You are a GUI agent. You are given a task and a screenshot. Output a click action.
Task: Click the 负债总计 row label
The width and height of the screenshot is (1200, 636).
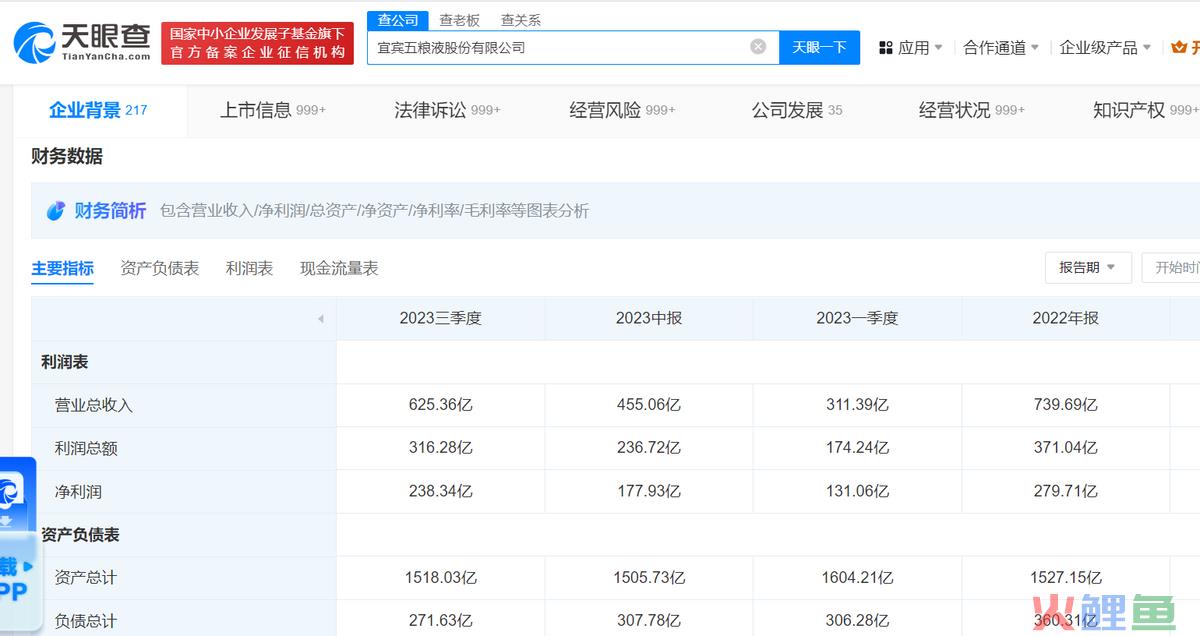[x=86, y=620]
